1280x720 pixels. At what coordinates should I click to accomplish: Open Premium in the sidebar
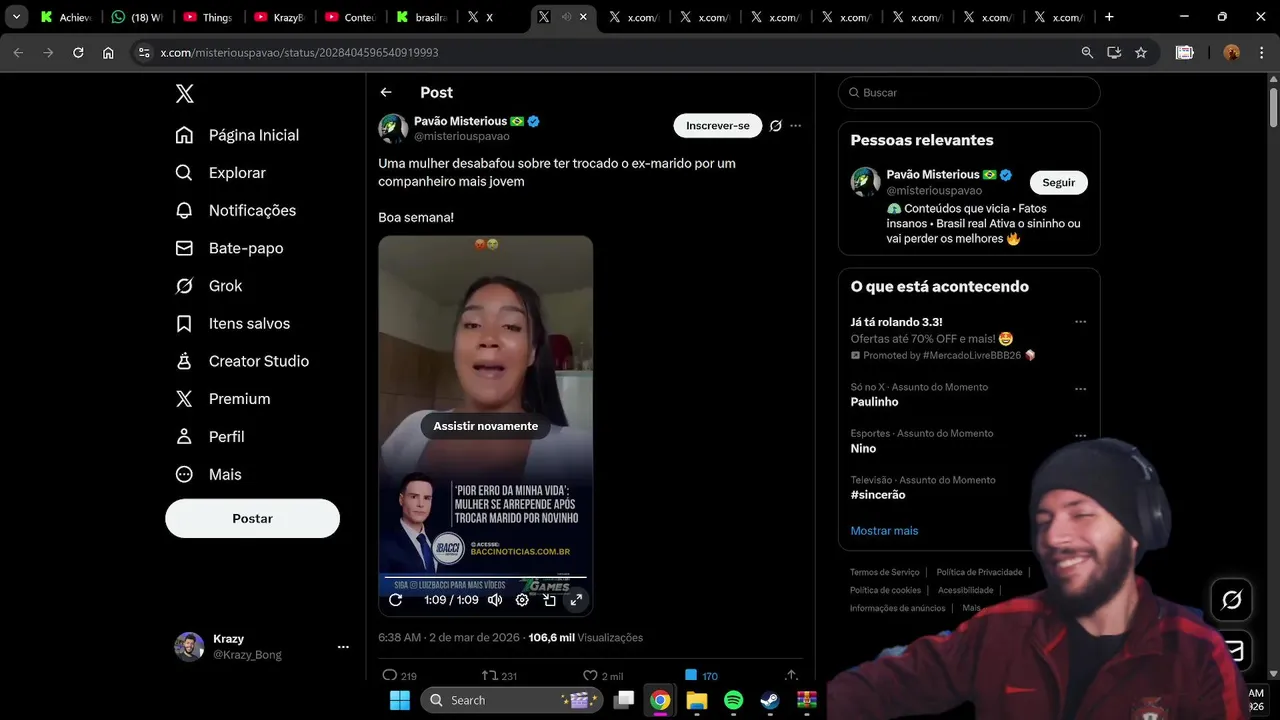point(222,399)
